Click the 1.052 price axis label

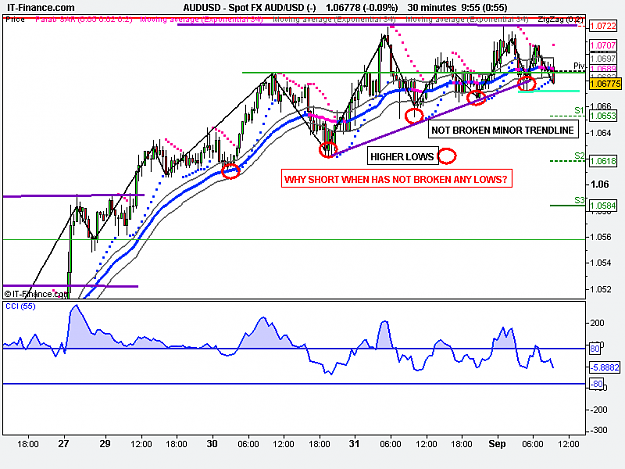coord(601,289)
